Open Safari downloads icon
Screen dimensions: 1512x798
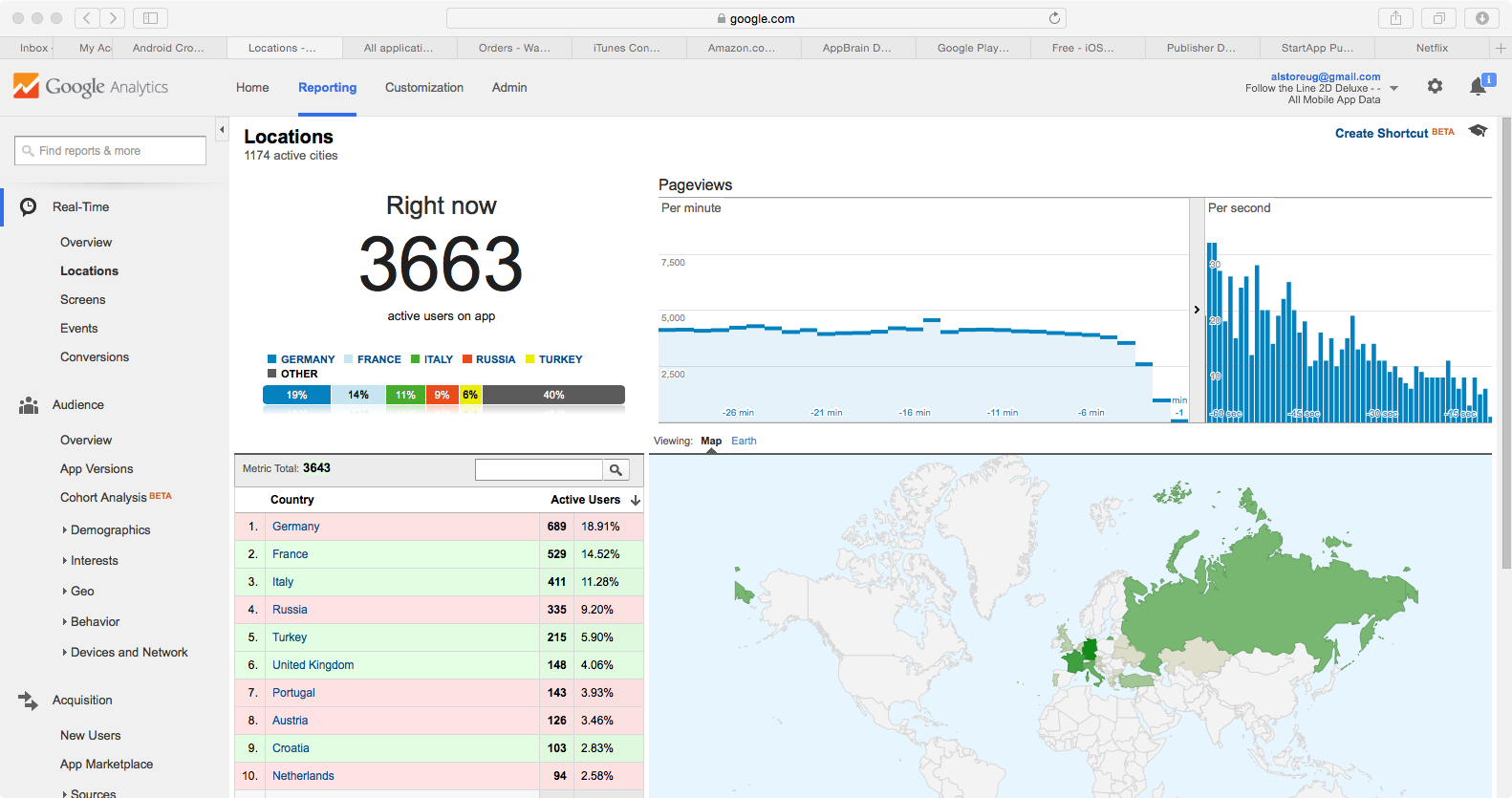[1481, 18]
